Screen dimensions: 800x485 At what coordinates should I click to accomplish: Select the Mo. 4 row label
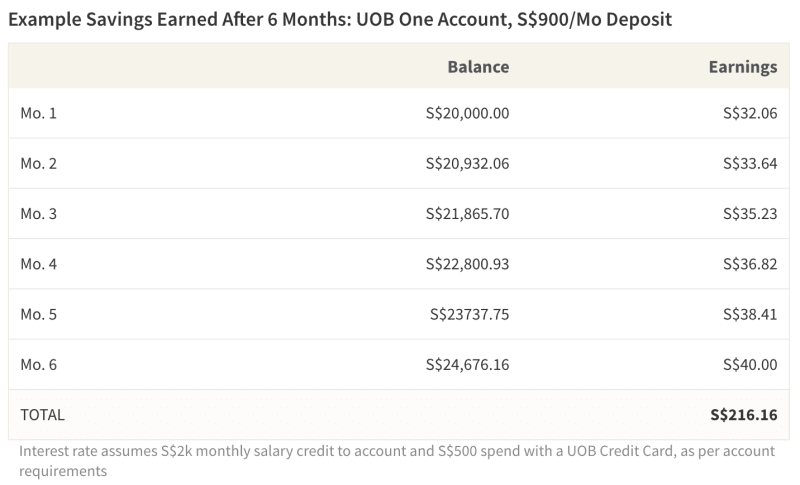click(38, 264)
